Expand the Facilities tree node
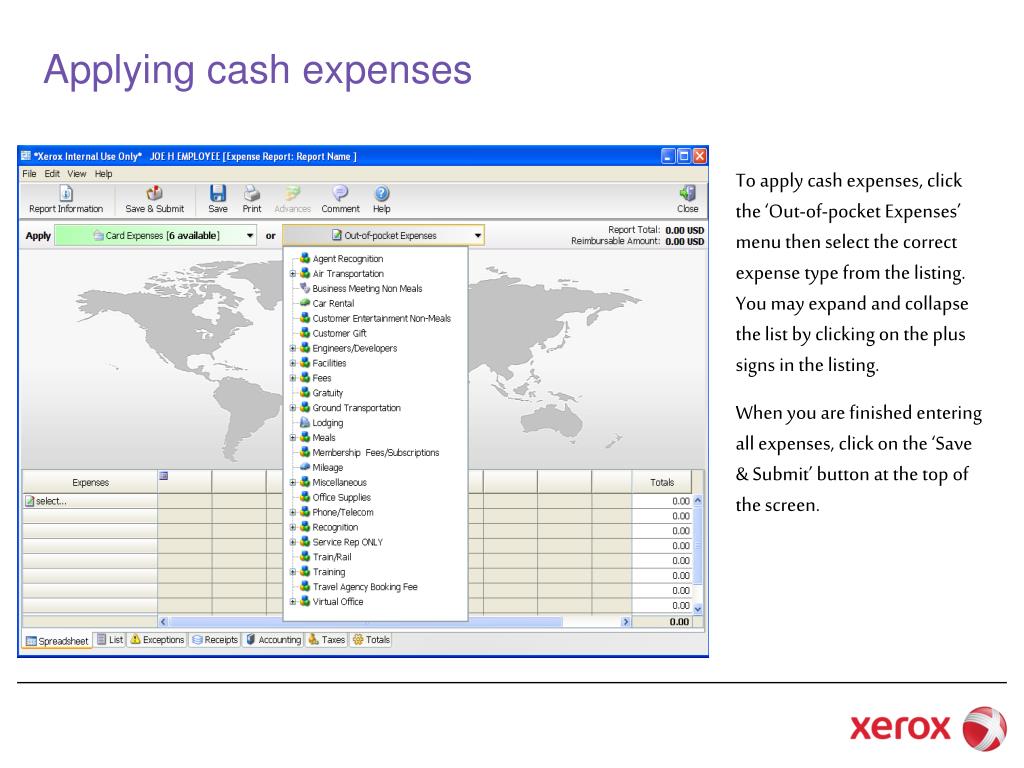Image resolution: width=1024 pixels, height=768 pixels. 293,364
